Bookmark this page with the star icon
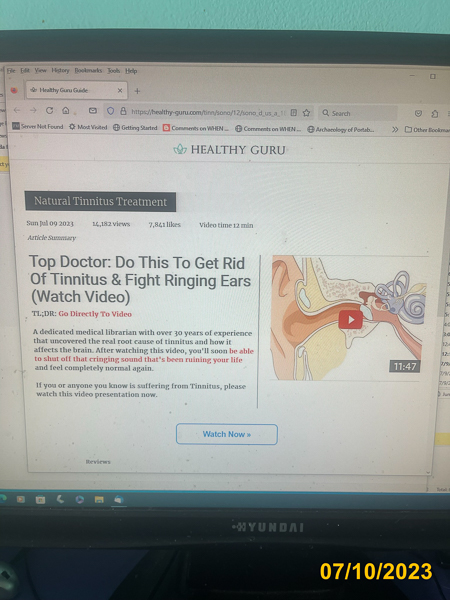The height and width of the screenshot is (600, 450). (x=307, y=113)
